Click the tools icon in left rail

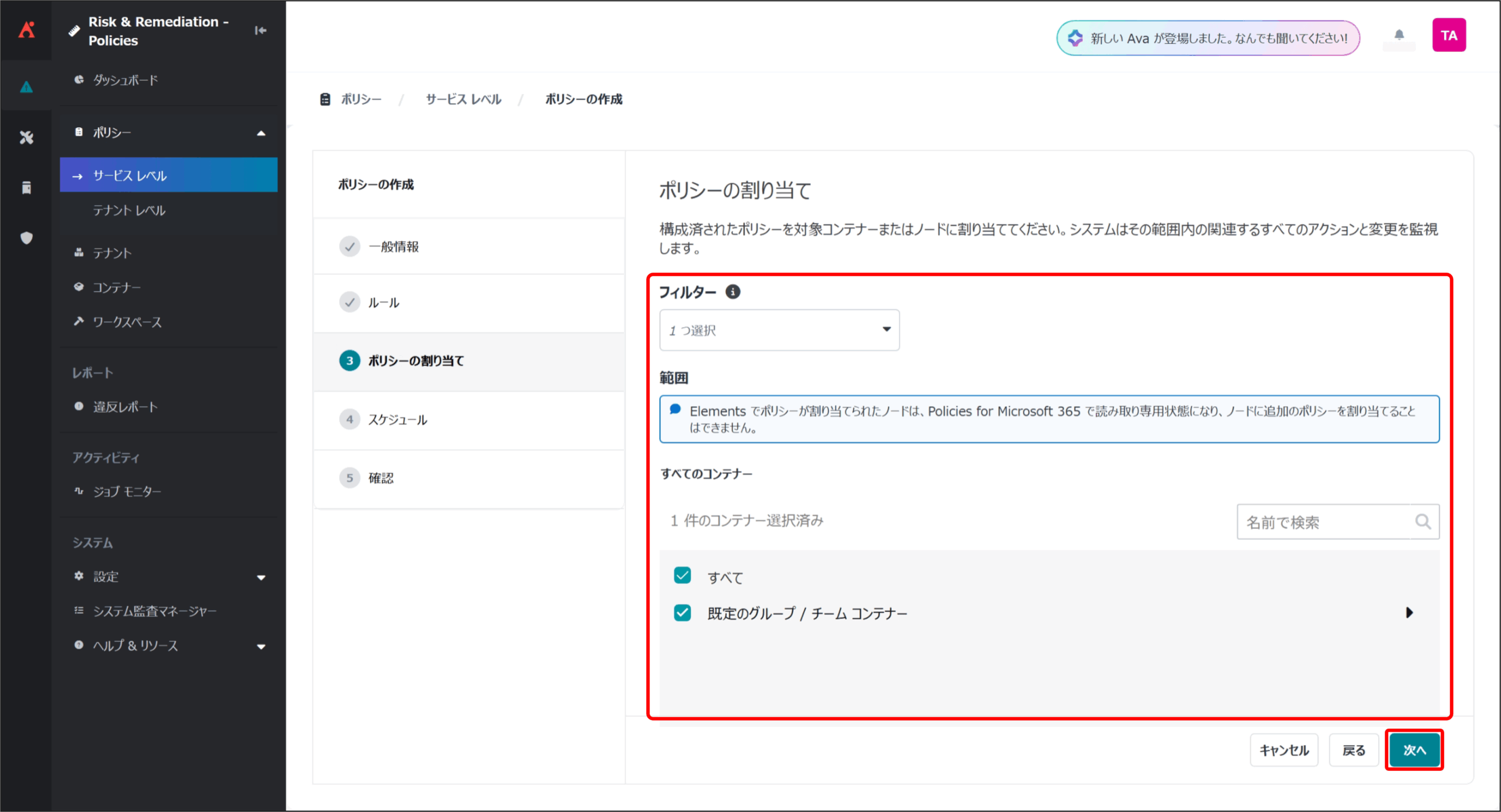(x=26, y=137)
